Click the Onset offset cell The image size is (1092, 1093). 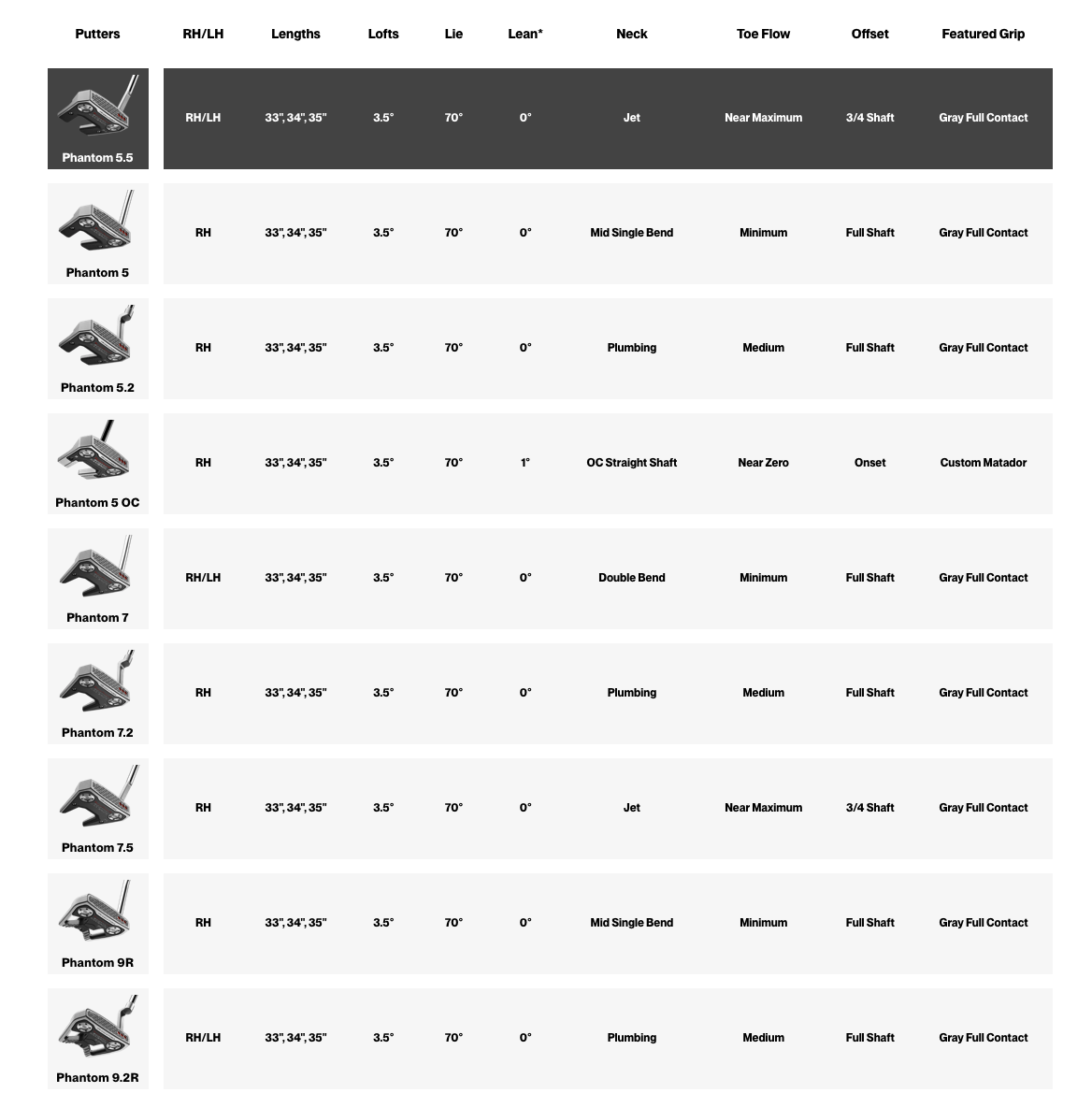869,463
